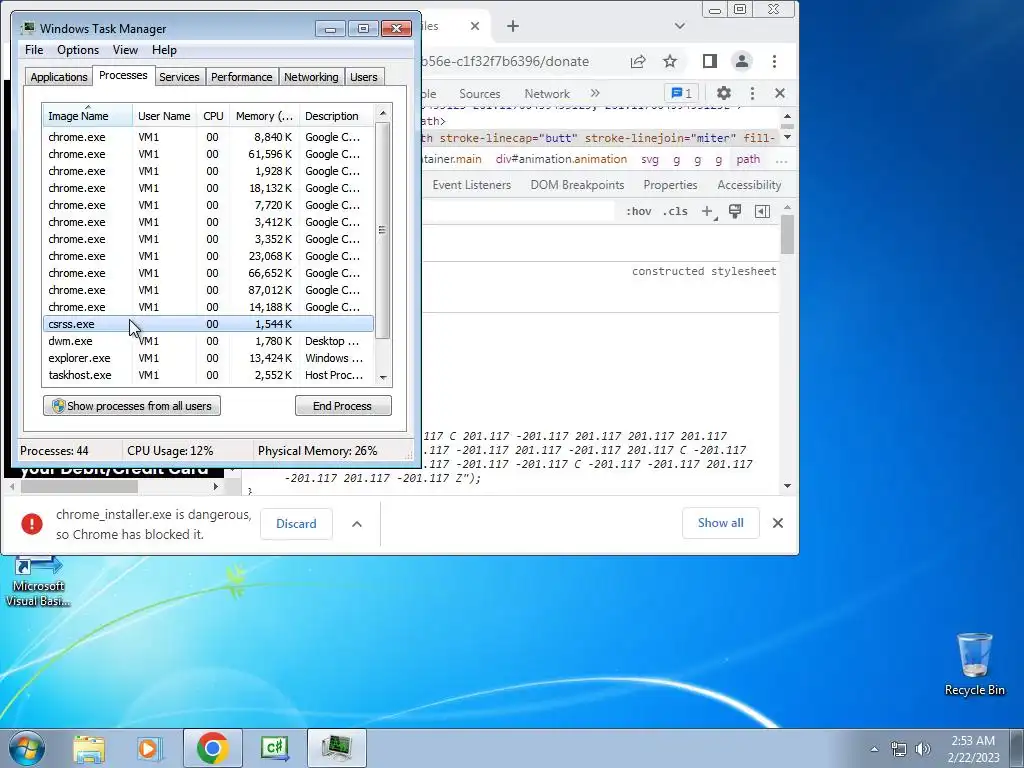Switch to Applications tab

click(x=59, y=77)
